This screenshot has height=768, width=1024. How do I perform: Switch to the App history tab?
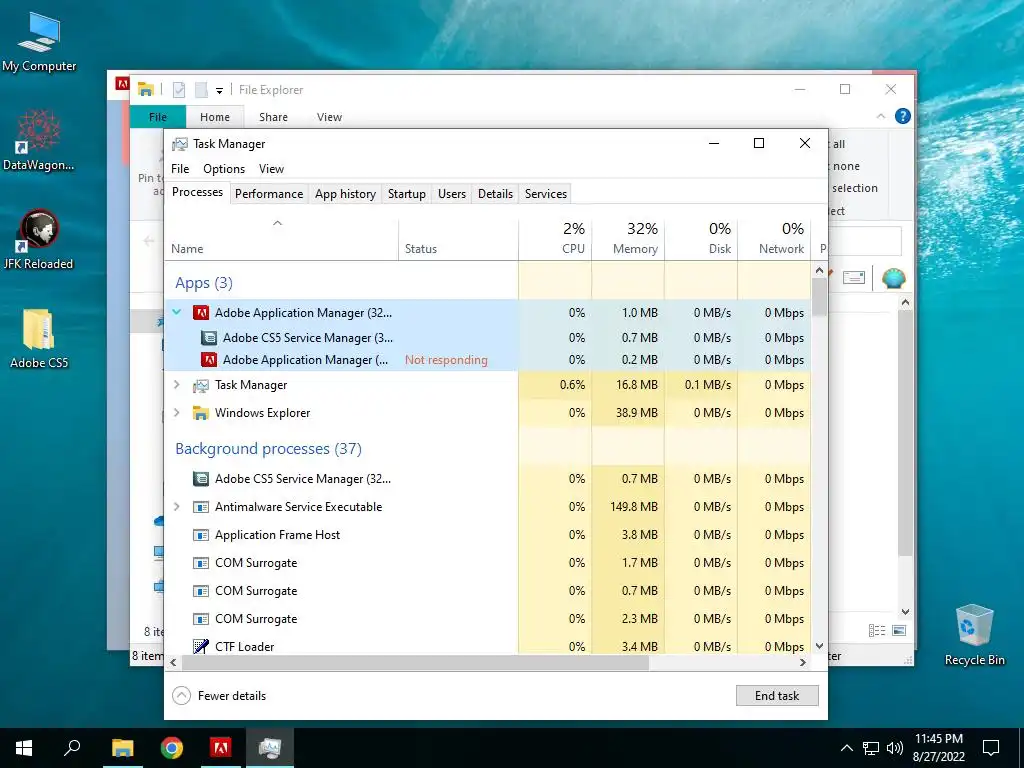point(345,194)
